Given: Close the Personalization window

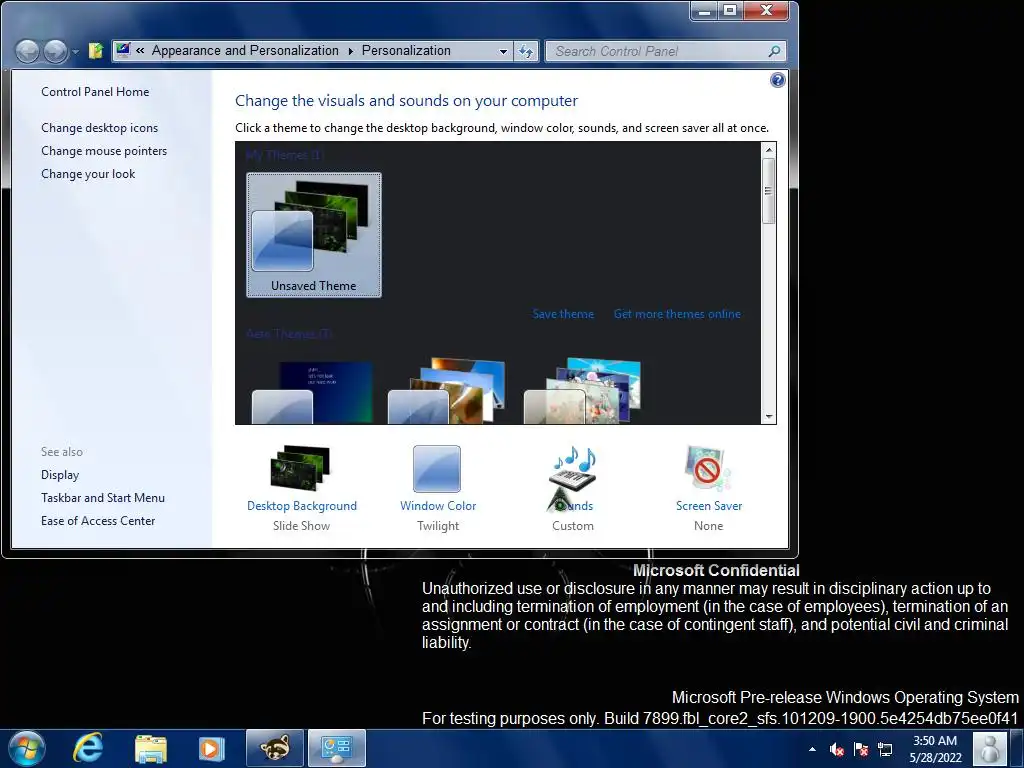Looking at the screenshot, I should coord(767,10).
